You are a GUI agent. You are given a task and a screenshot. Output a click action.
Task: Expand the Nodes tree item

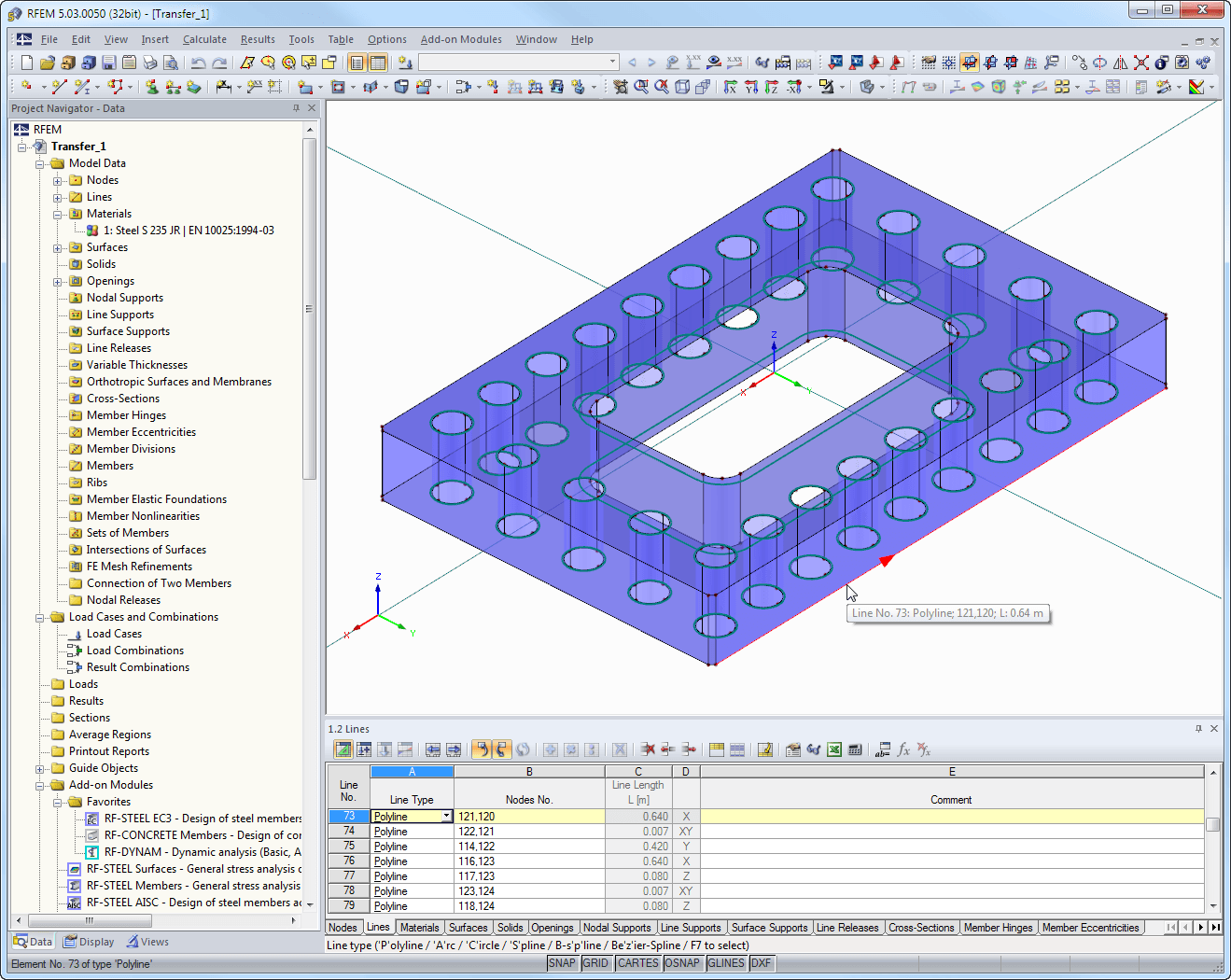tap(58, 181)
